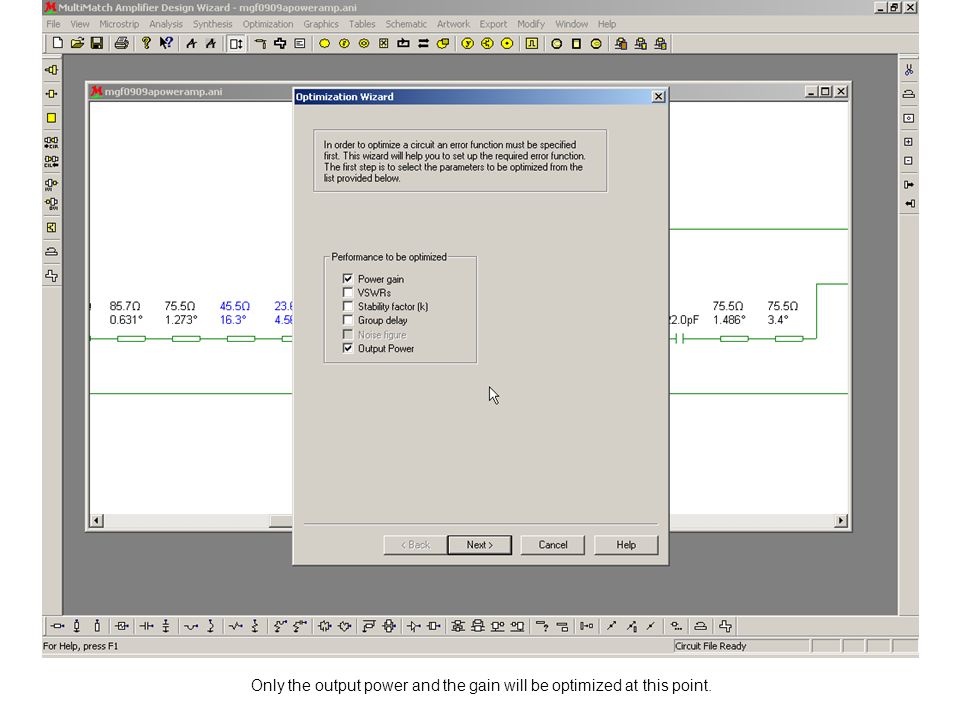
Task: Enable the Stability factor (k) checkbox
Action: tap(348, 306)
